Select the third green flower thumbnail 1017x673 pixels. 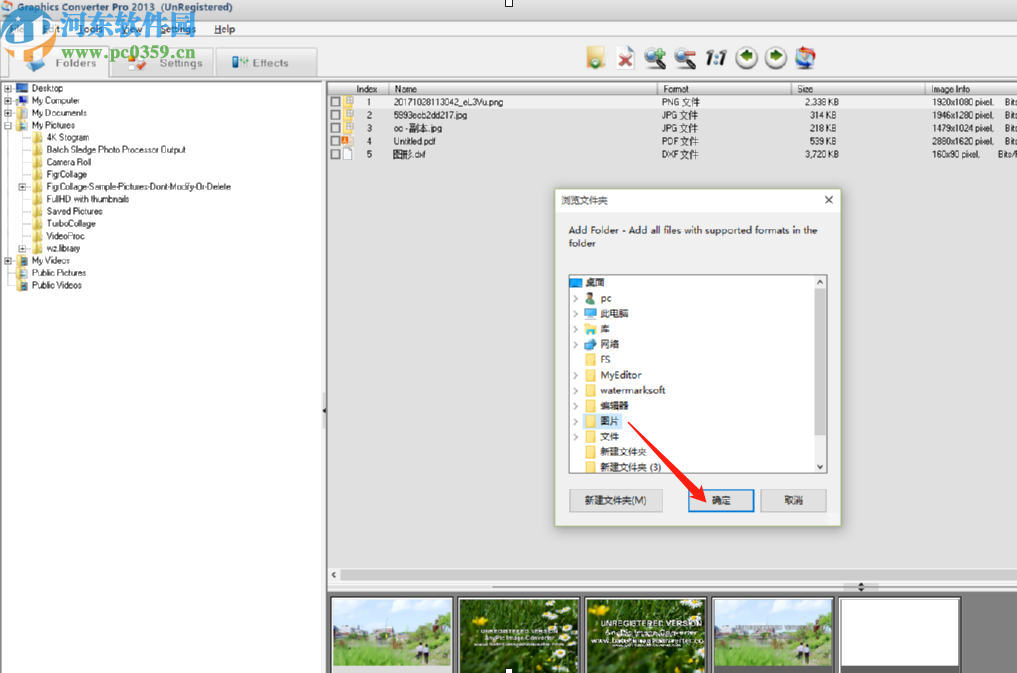pyautogui.click(x=645, y=634)
